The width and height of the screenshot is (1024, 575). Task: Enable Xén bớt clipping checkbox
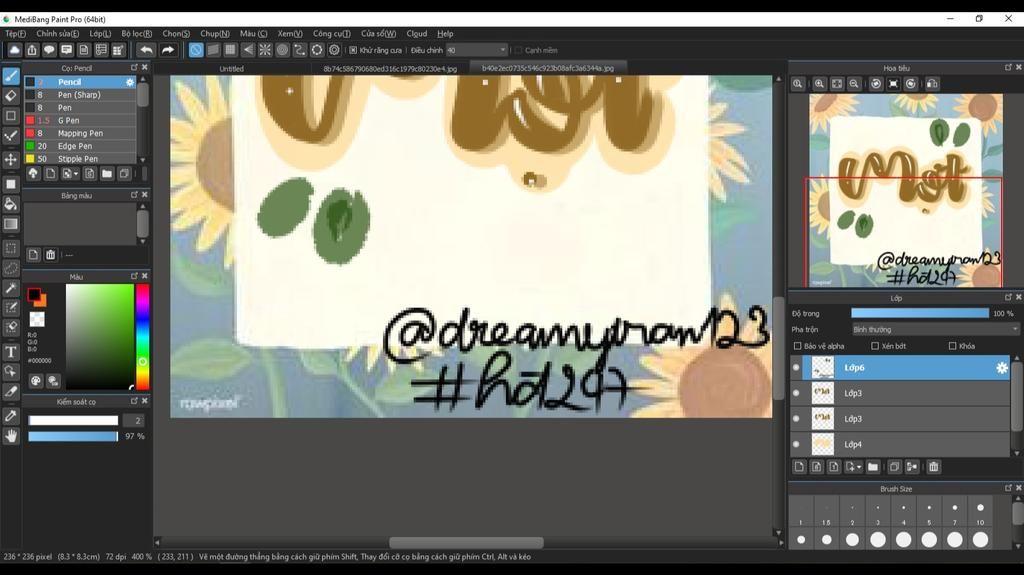click(875, 346)
